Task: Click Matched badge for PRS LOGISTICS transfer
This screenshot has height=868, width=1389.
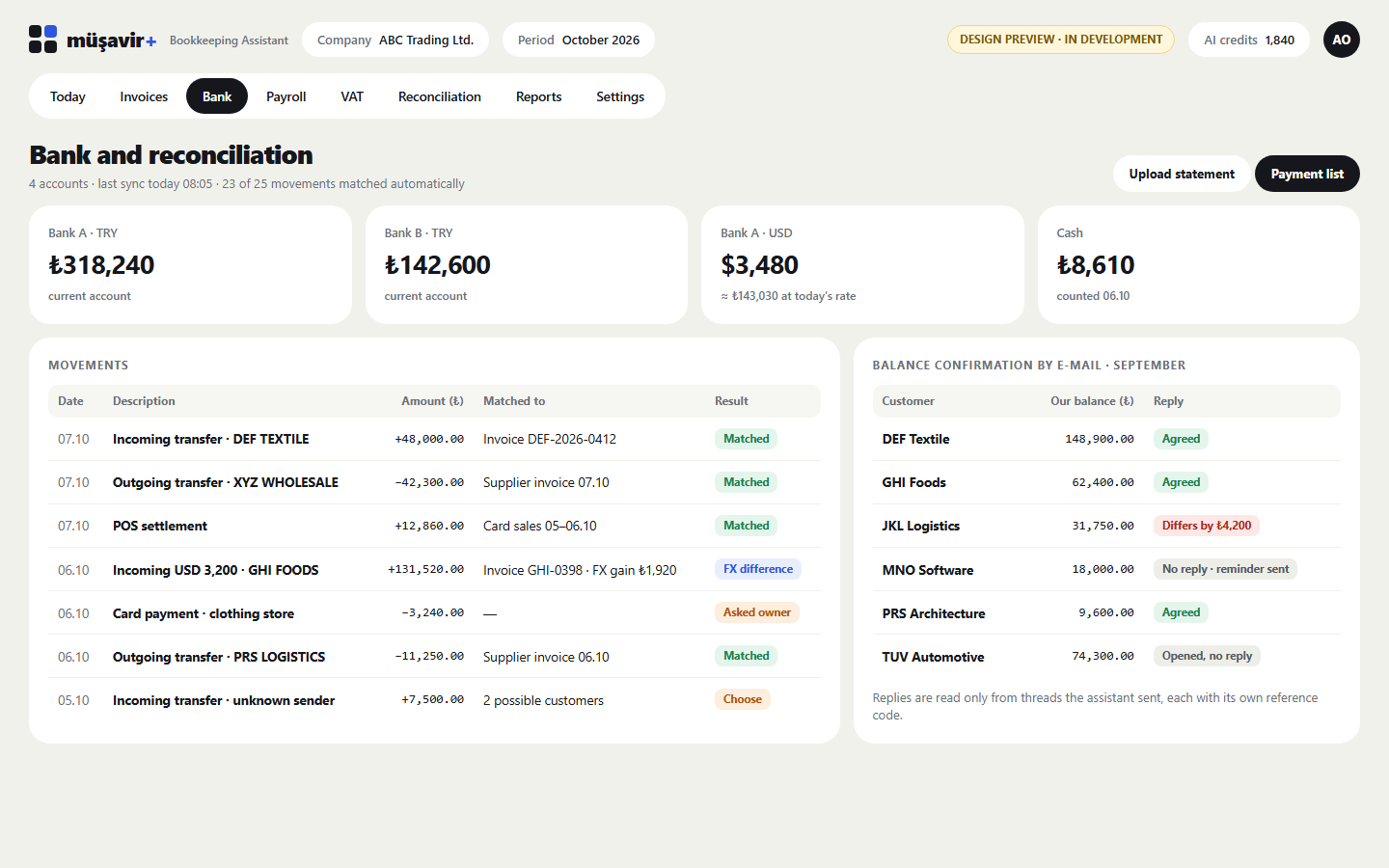Action: click(x=747, y=656)
